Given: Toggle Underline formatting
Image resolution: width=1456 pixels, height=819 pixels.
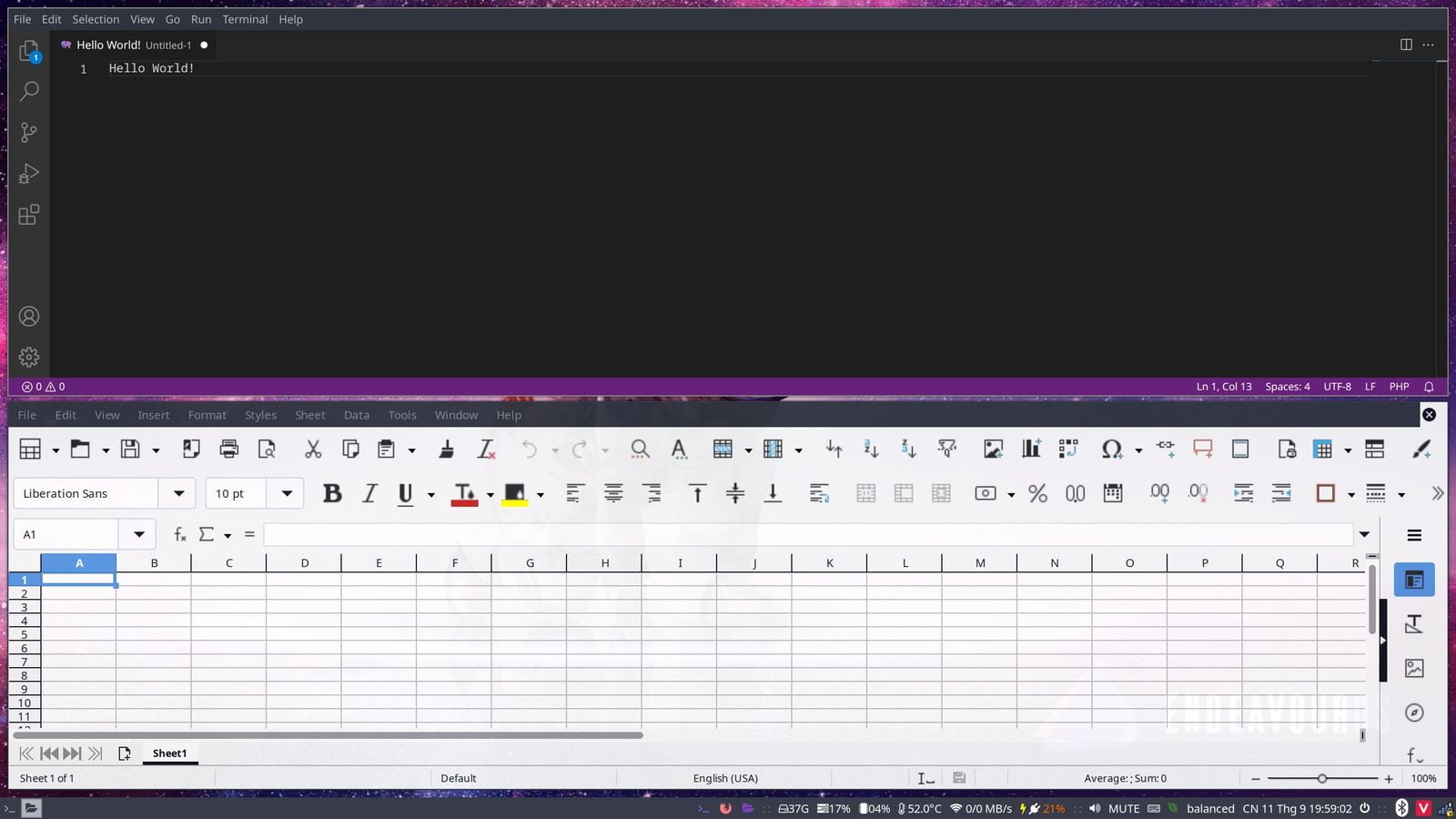Looking at the screenshot, I should 406,493.
